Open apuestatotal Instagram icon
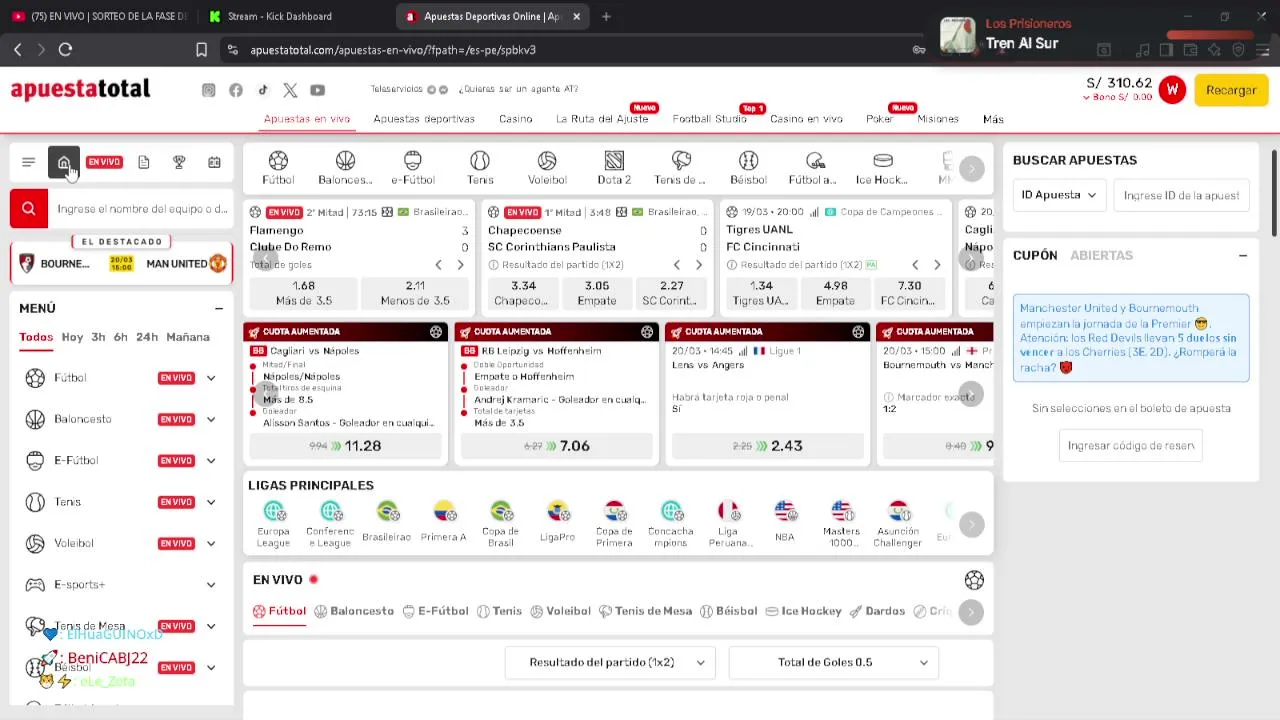This screenshot has height=720, width=1280. click(x=208, y=90)
